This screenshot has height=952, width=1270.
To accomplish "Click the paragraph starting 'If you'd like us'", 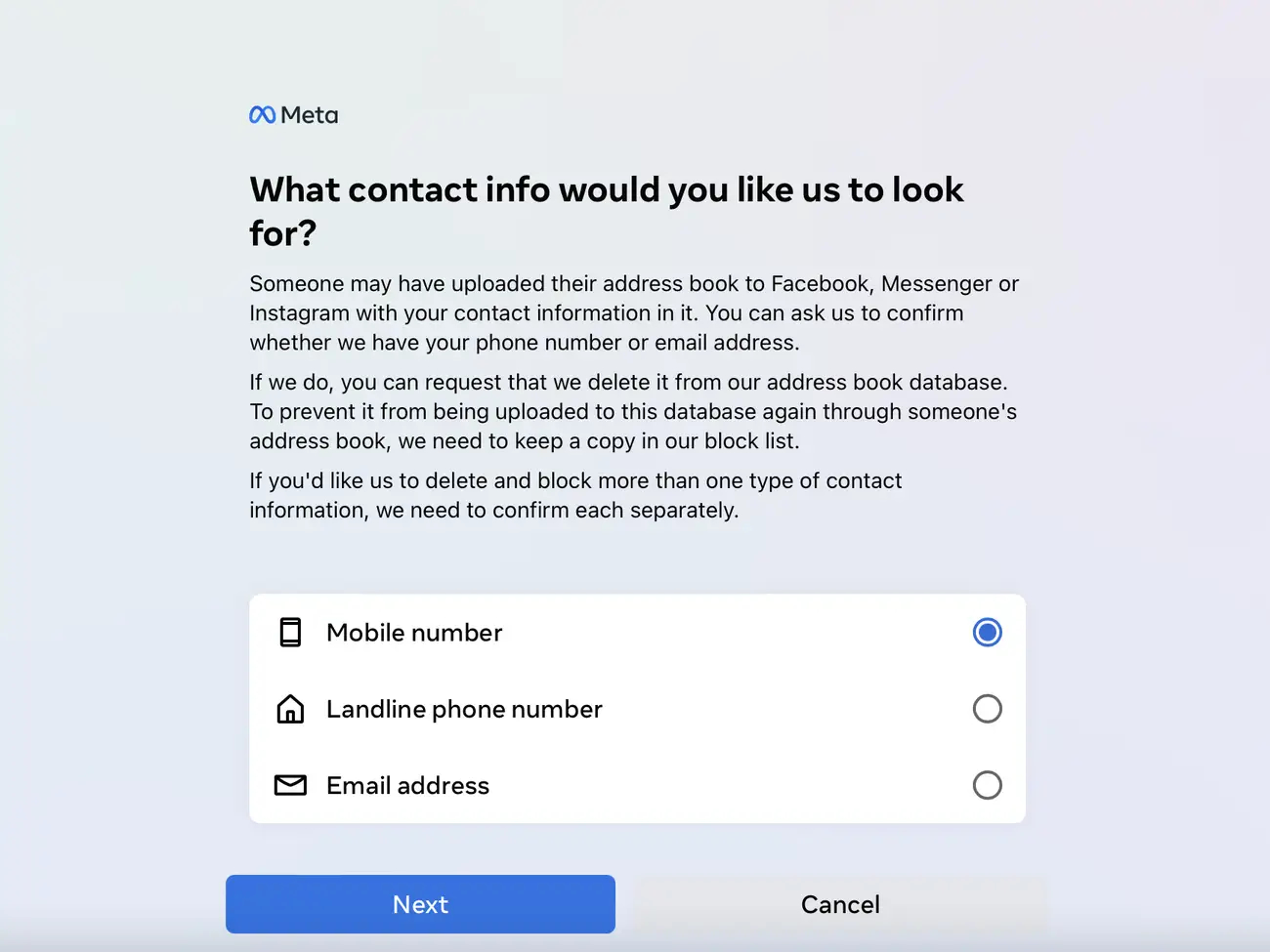I will (x=575, y=495).
